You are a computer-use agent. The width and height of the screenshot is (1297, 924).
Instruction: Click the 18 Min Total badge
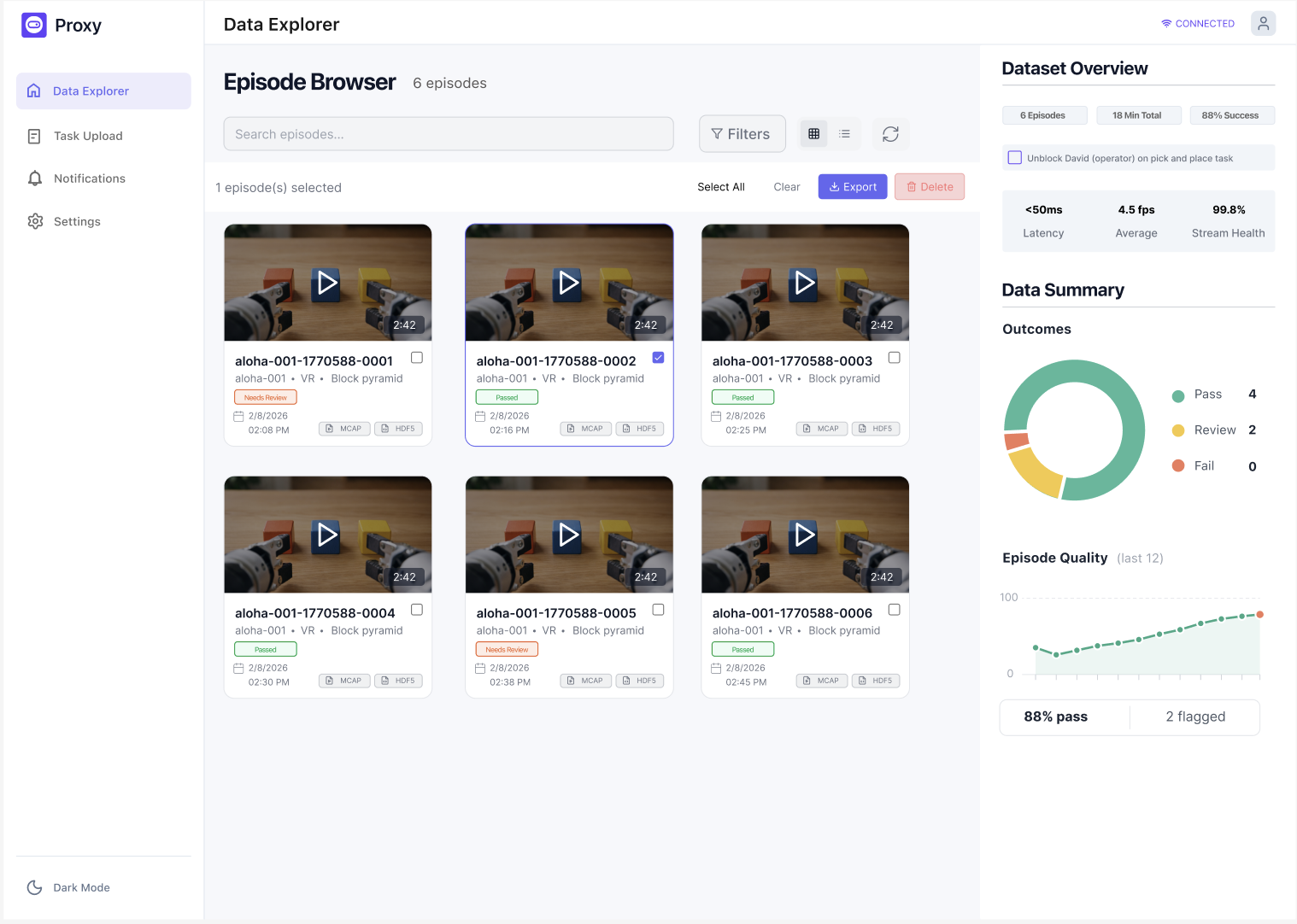1138,115
